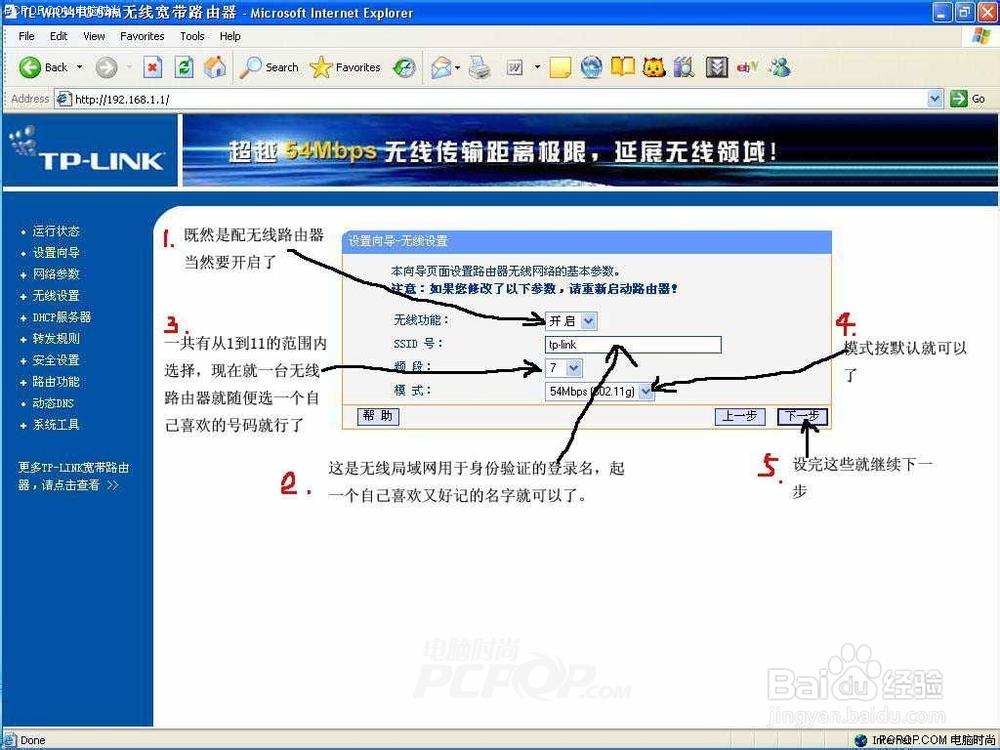Screen dimensions: 1000x750
Task: Expand 路由功能 sidebar item
Action: (x=56, y=382)
